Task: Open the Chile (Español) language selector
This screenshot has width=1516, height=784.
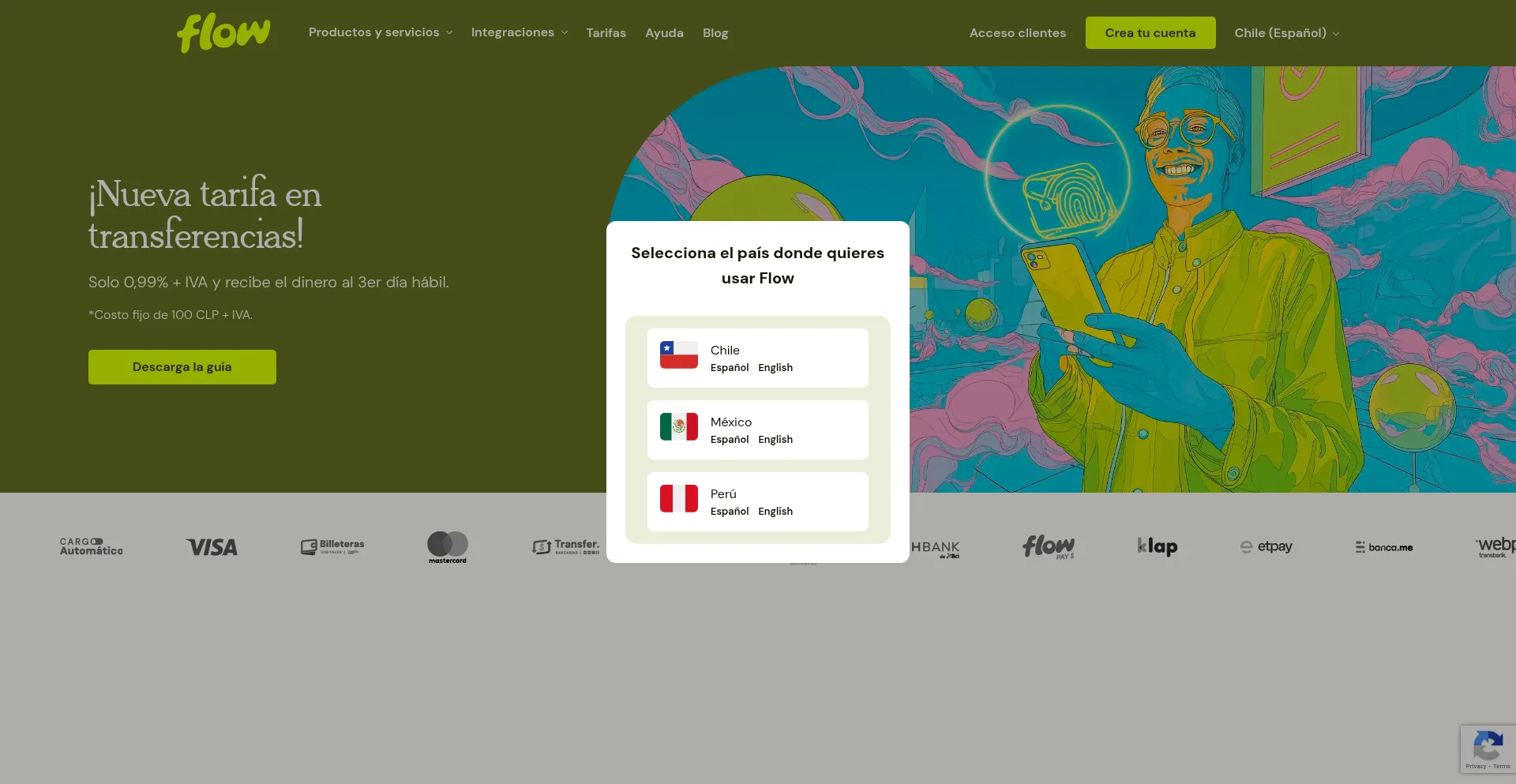Action: point(1286,33)
